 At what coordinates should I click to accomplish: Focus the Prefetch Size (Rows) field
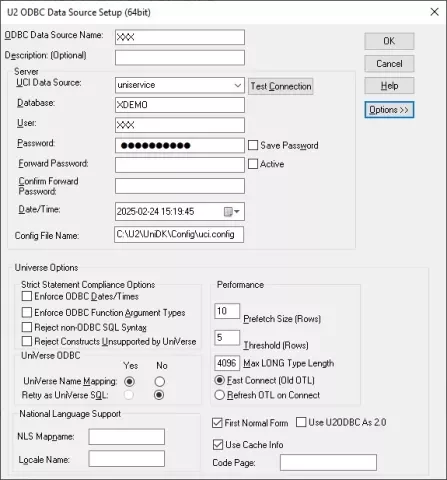click(227, 311)
